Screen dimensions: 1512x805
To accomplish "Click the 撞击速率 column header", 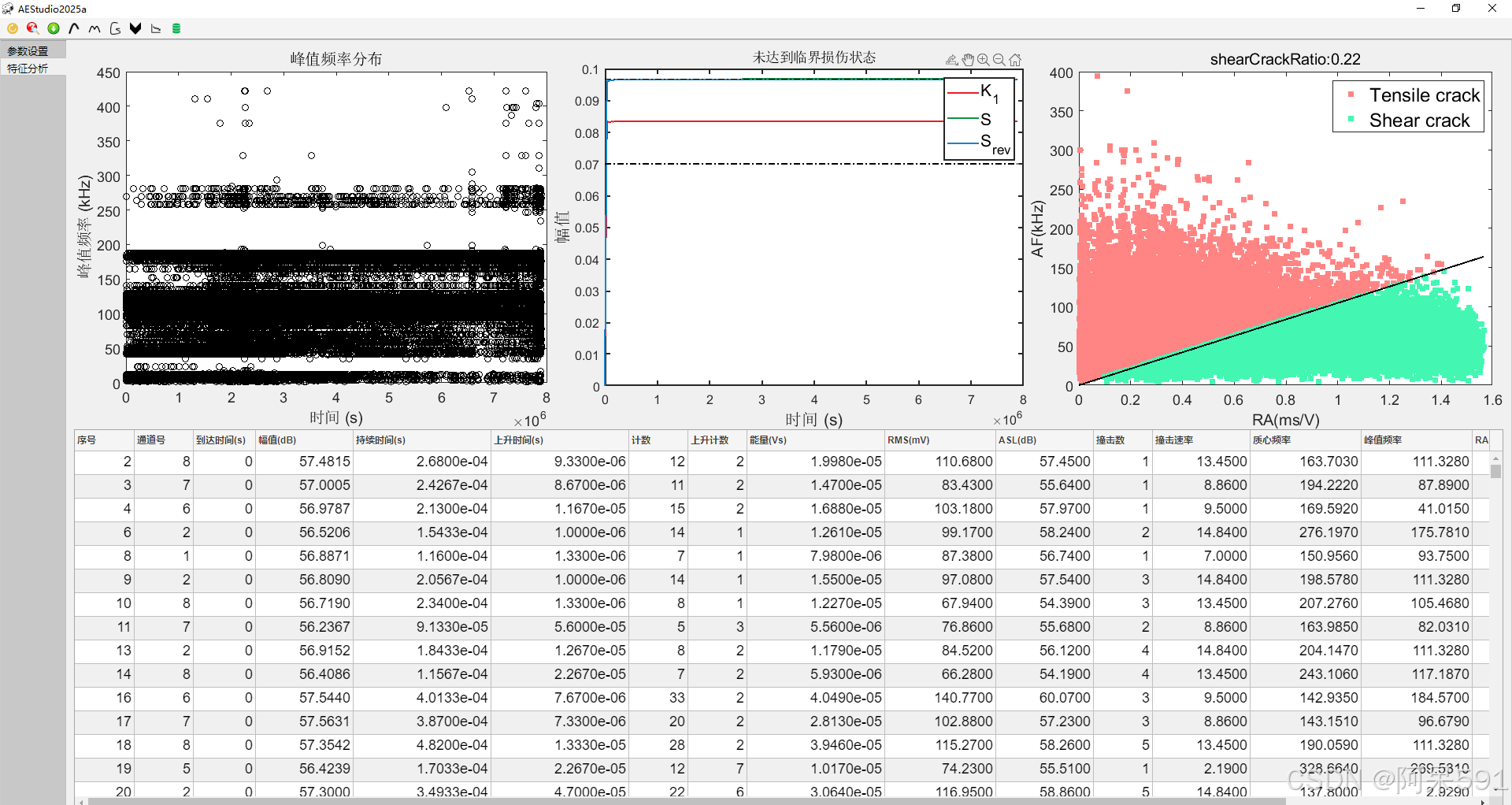I will 1201,440.
